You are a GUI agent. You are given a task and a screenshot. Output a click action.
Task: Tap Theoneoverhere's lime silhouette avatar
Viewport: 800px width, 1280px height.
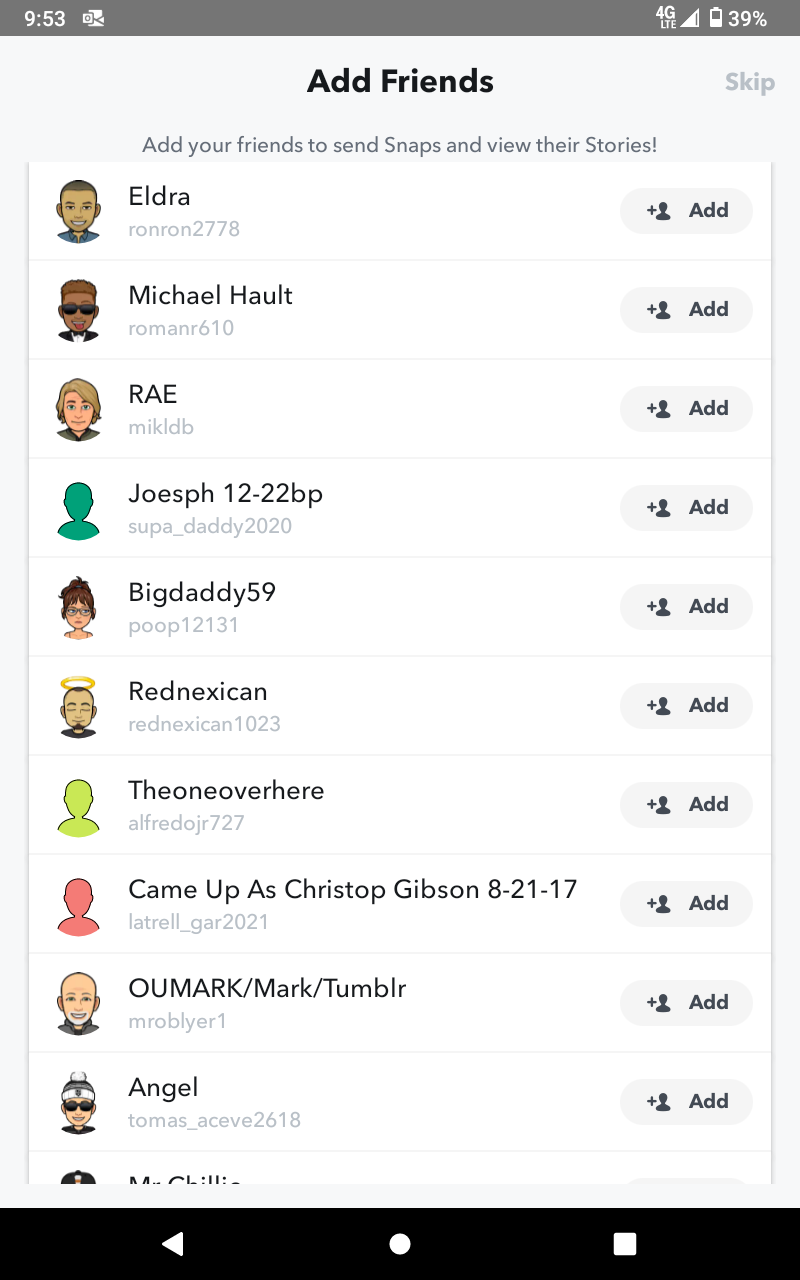pyautogui.click(x=78, y=805)
